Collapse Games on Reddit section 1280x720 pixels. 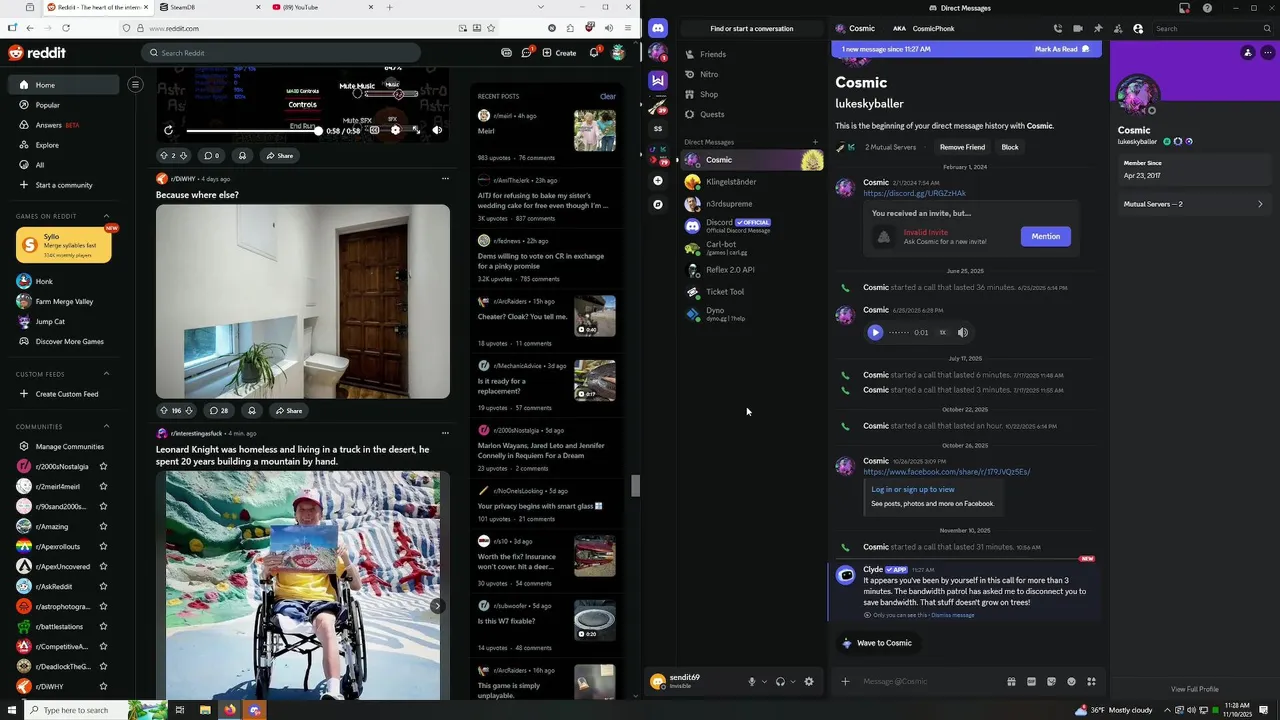106,216
